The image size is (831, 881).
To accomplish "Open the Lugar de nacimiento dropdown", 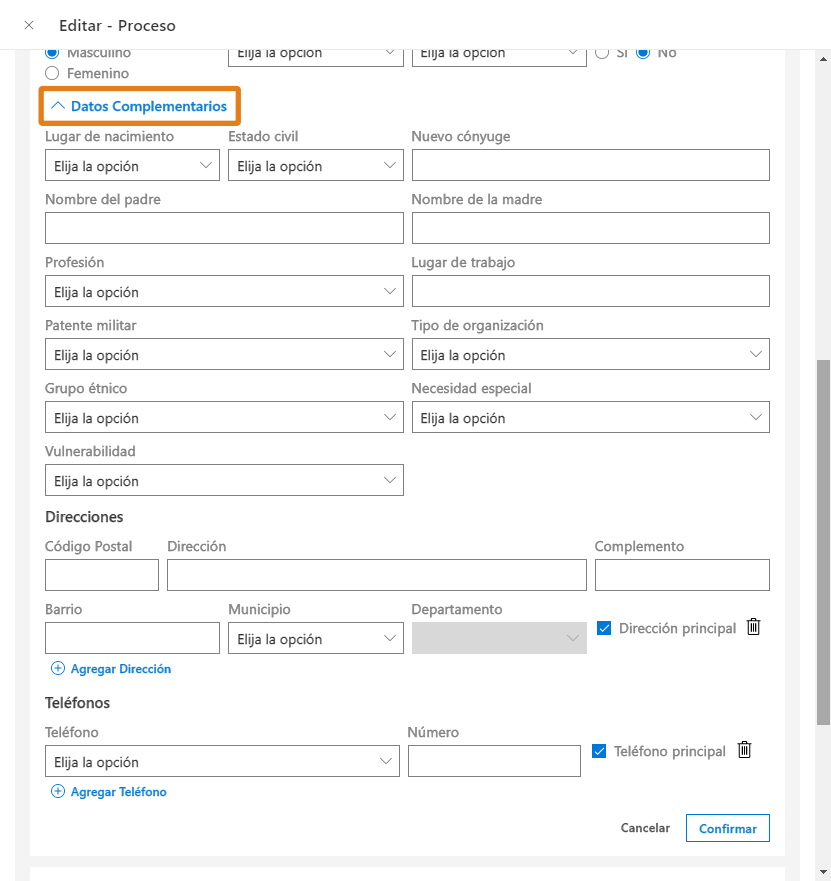I will click(x=132, y=165).
